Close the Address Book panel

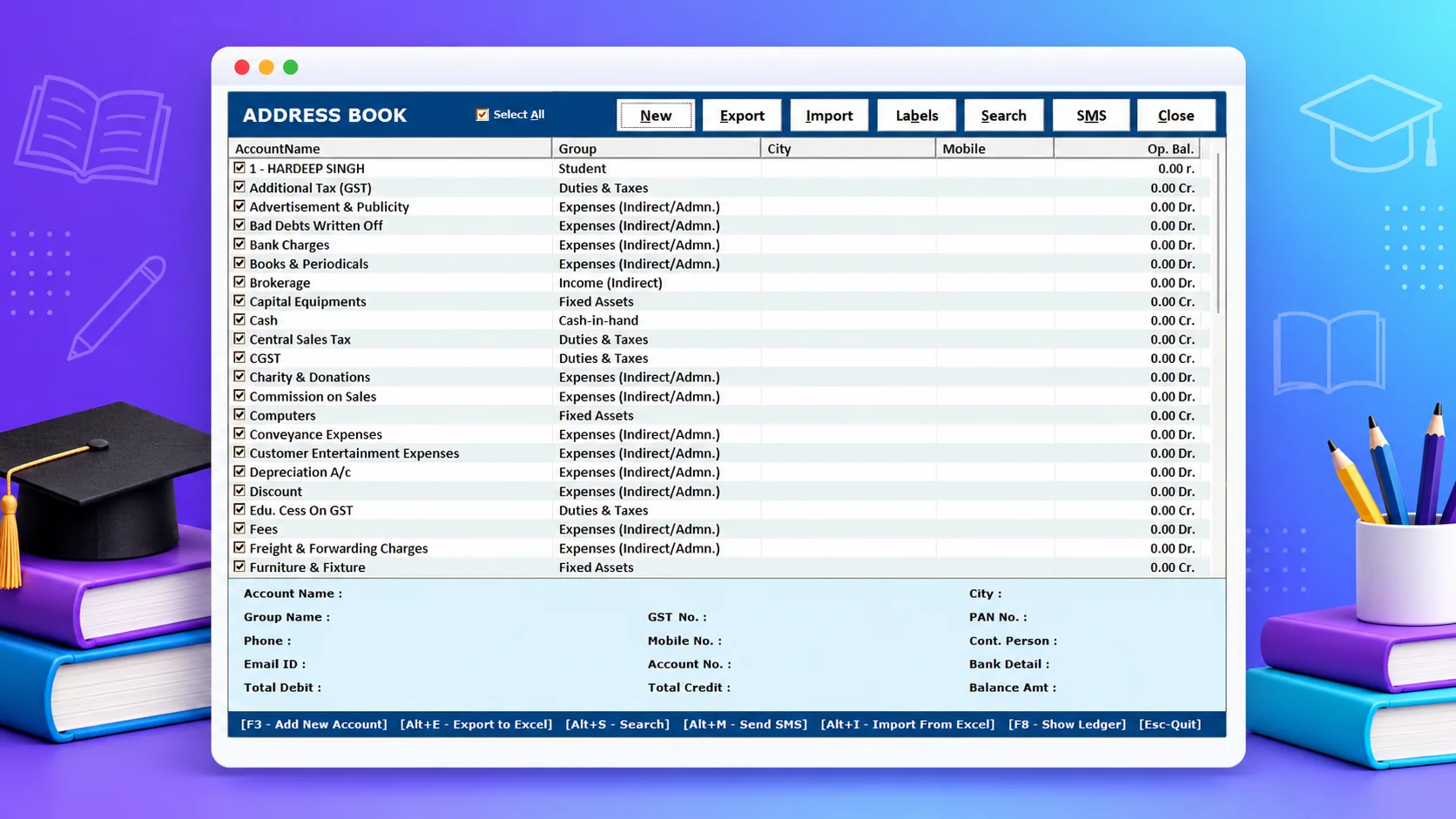pyautogui.click(x=1176, y=115)
